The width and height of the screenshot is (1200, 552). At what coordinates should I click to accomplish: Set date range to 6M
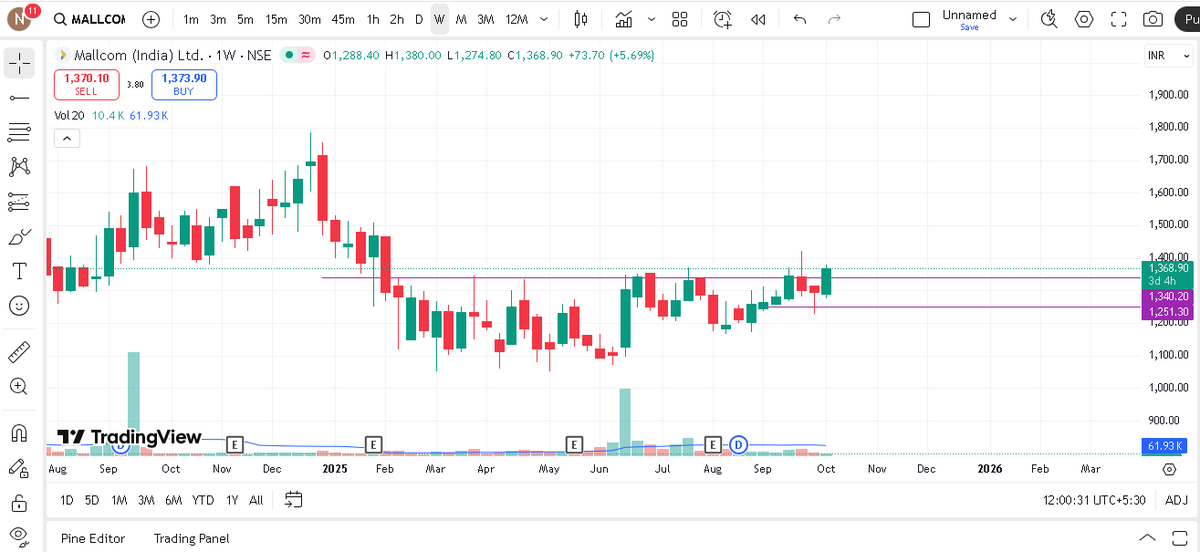coord(174,500)
